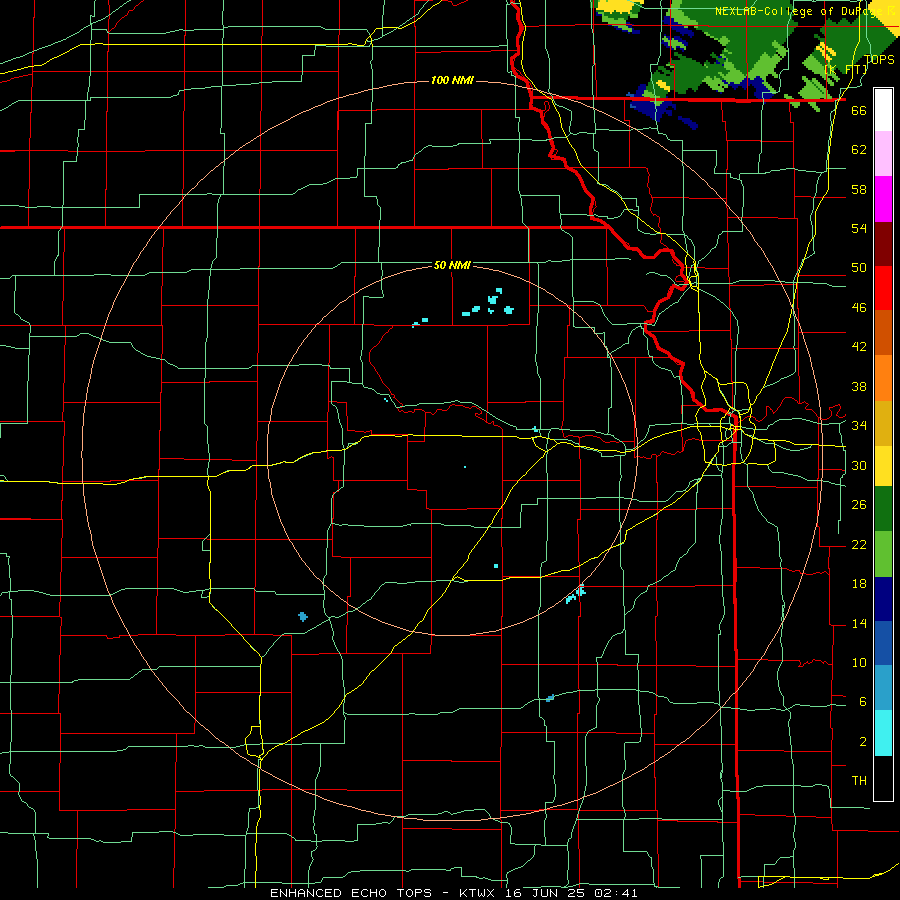Click the footer "ENHANCED ECHO TOPS" caption
900x900 pixels.
pyautogui.click(x=351, y=893)
